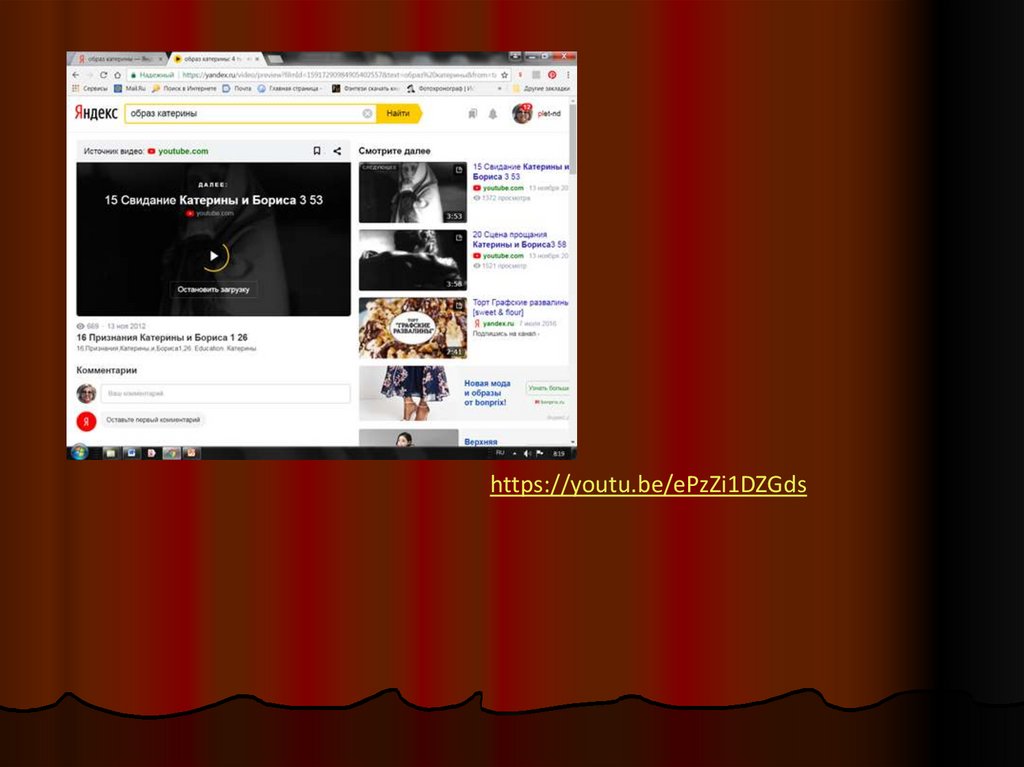Open the Почта bookmark

point(237,88)
